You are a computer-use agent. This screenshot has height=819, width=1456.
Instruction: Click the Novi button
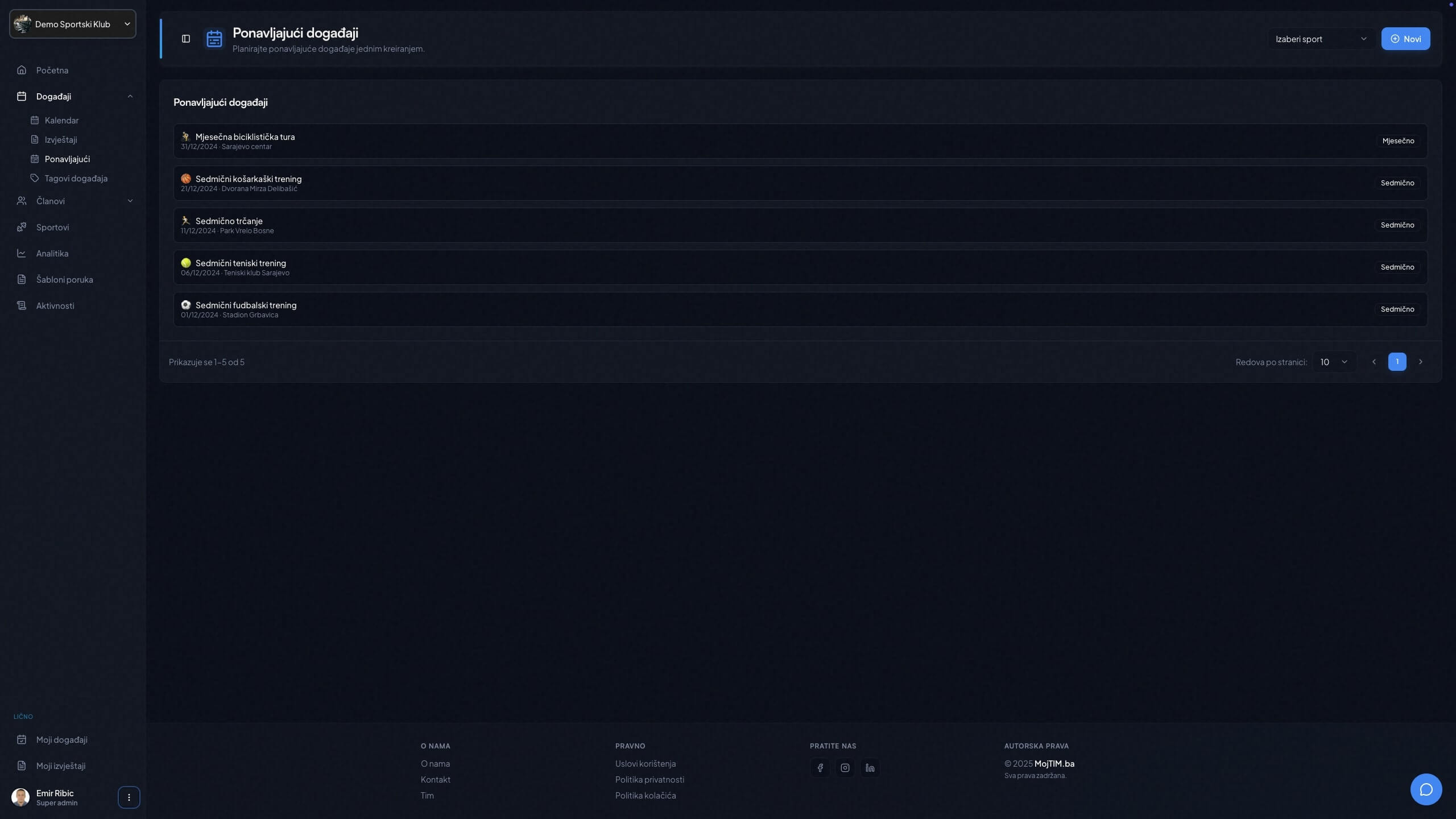[1405, 39]
